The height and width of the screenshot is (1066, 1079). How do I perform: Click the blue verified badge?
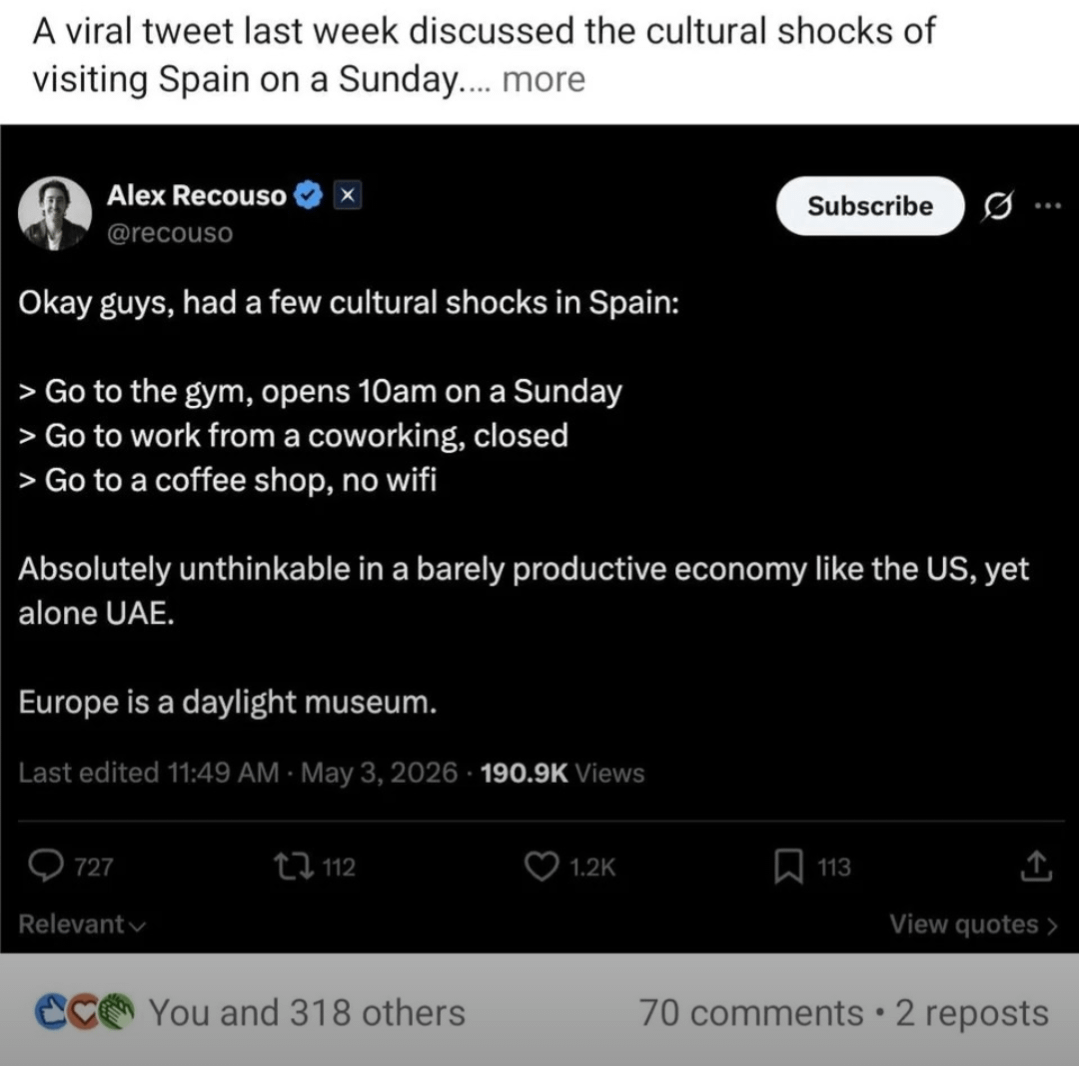click(308, 195)
